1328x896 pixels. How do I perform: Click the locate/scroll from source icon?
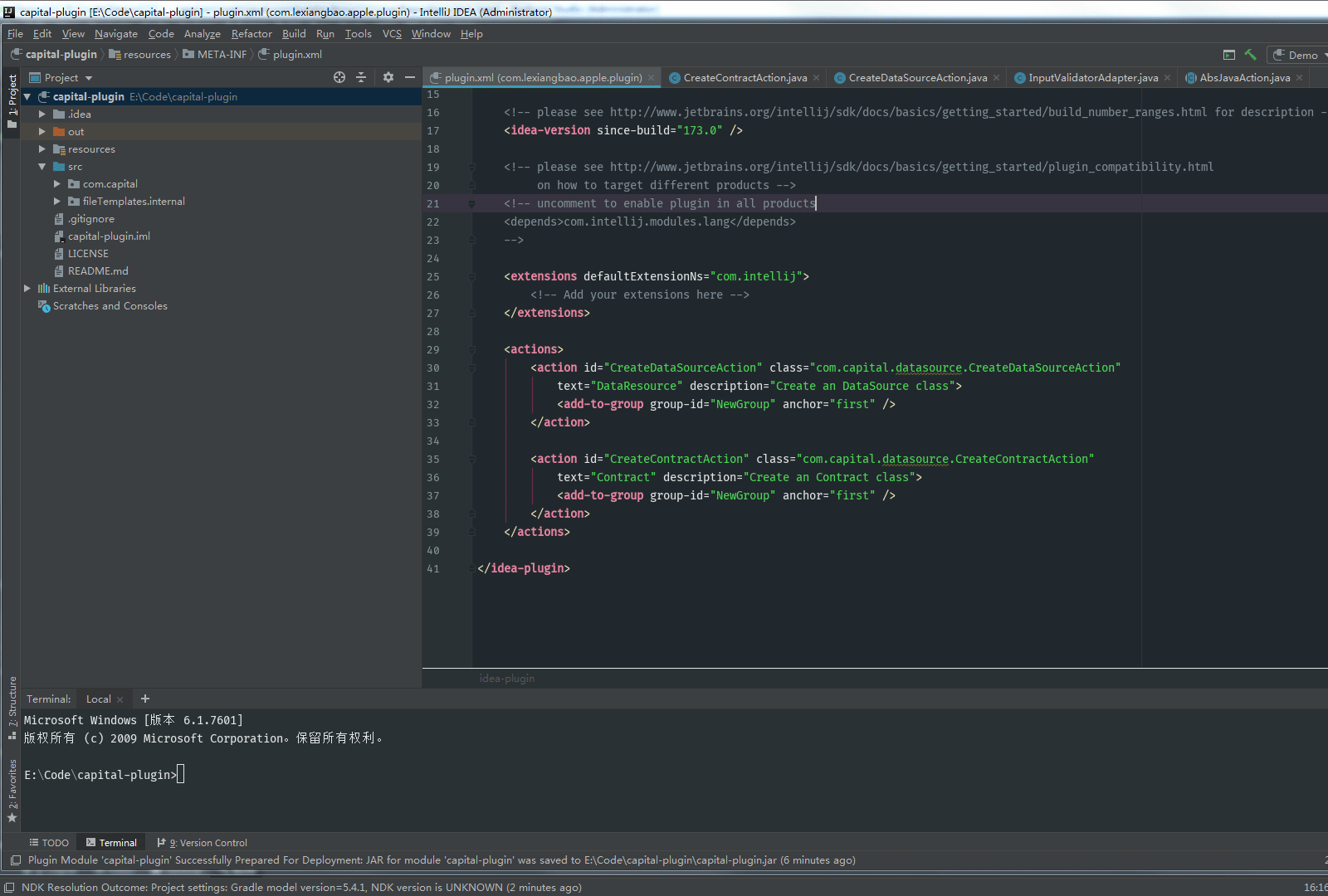click(x=339, y=77)
